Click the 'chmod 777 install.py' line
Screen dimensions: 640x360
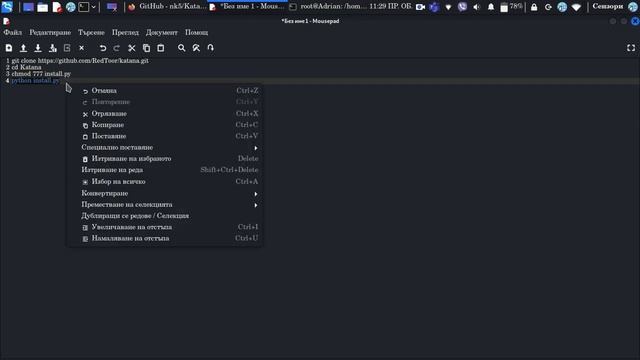click(41, 74)
